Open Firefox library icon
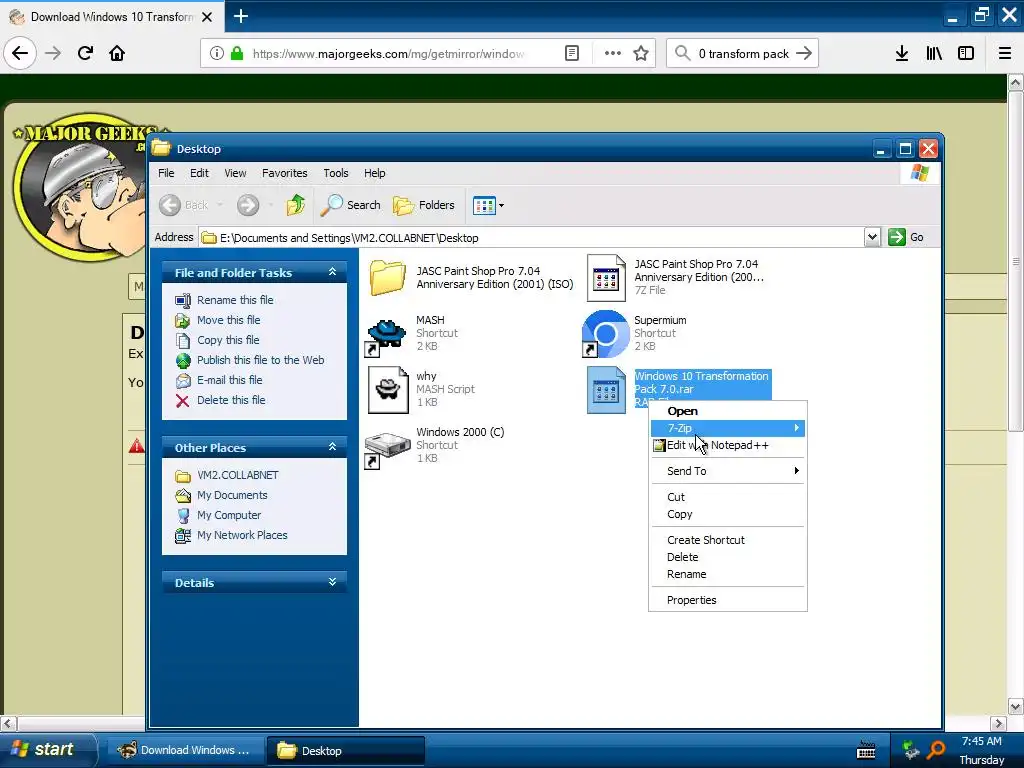Screen dimensions: 1024x768 934,54
